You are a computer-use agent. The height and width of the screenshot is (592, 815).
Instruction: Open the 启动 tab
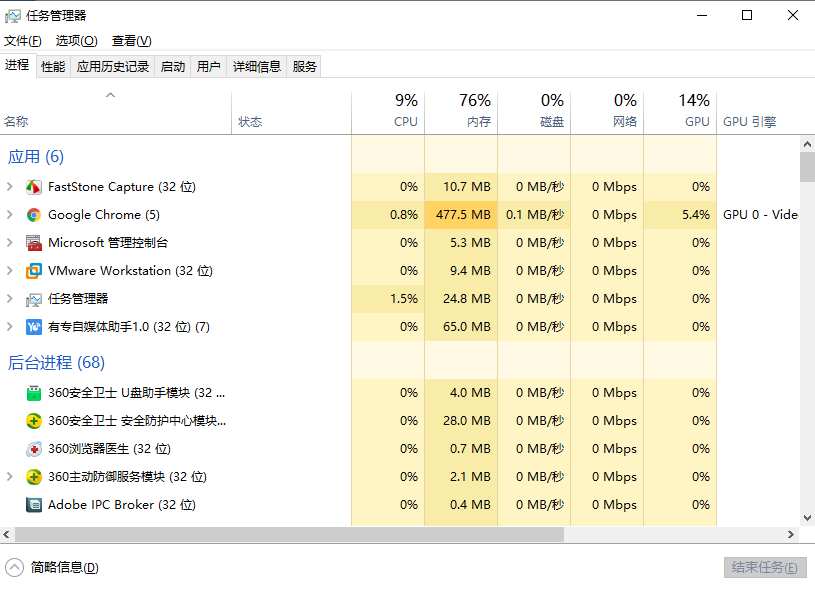[173, 67]
